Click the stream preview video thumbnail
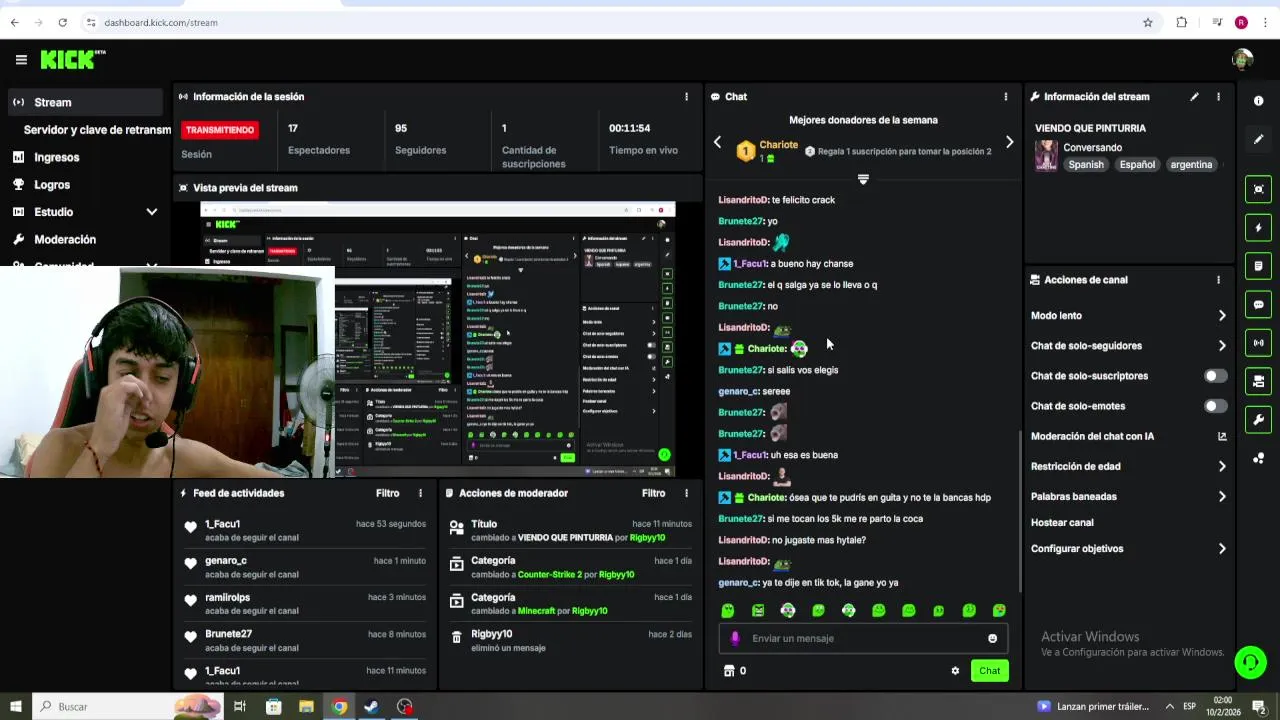 coord(437,340)
